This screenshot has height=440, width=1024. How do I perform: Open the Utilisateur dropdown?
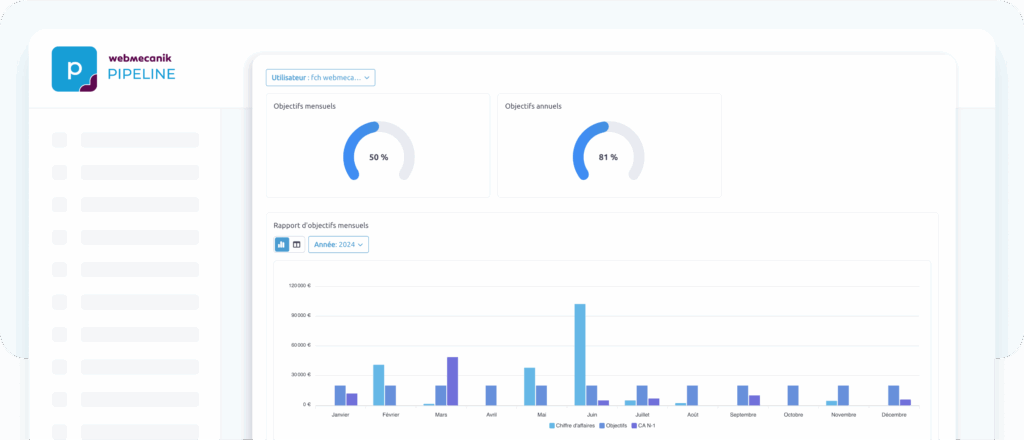tap(320, 77)
